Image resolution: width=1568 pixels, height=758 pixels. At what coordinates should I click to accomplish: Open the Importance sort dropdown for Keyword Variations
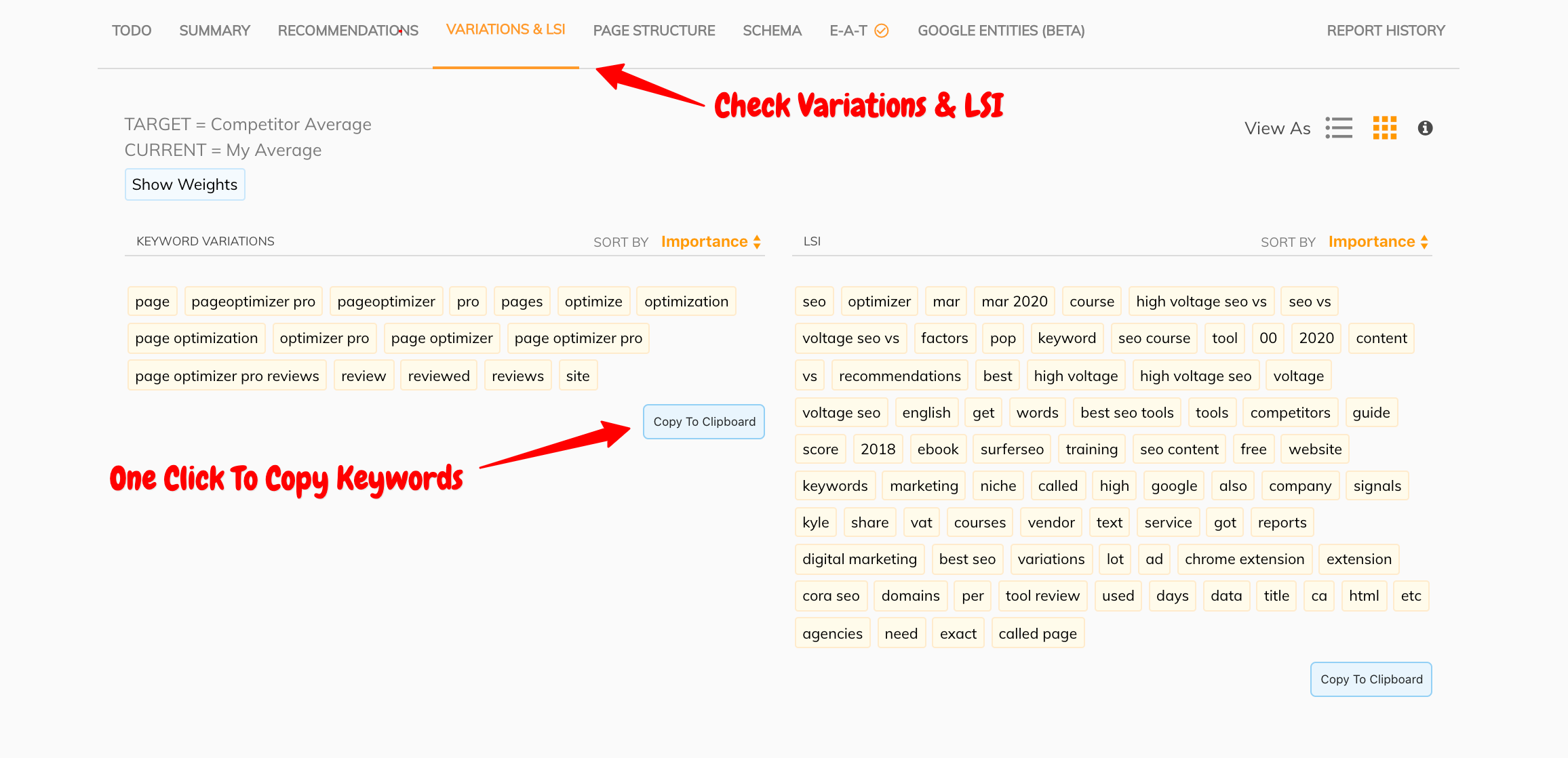click(704, 241)
